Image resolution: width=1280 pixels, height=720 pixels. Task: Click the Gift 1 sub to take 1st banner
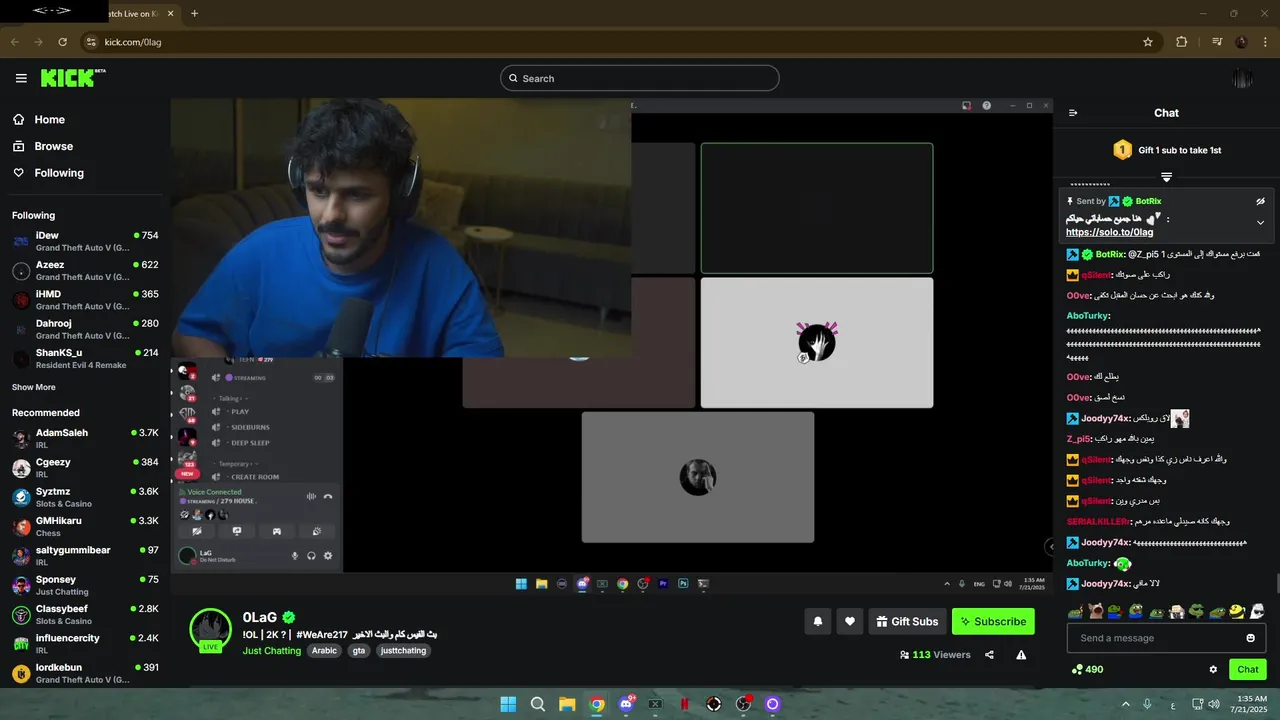coord(1166,150)
